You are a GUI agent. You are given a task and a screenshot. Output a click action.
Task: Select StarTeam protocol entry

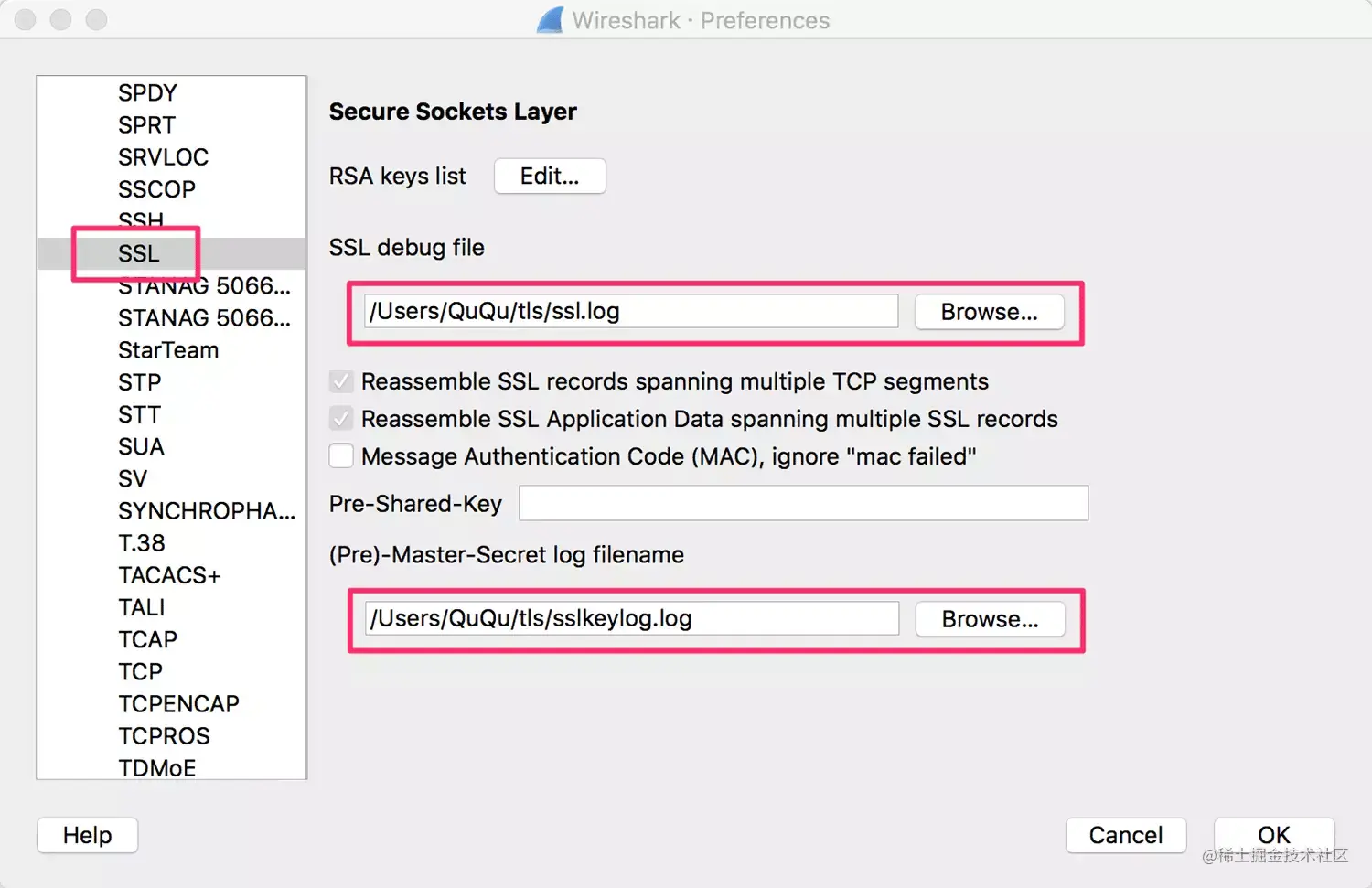click(168, 350)
